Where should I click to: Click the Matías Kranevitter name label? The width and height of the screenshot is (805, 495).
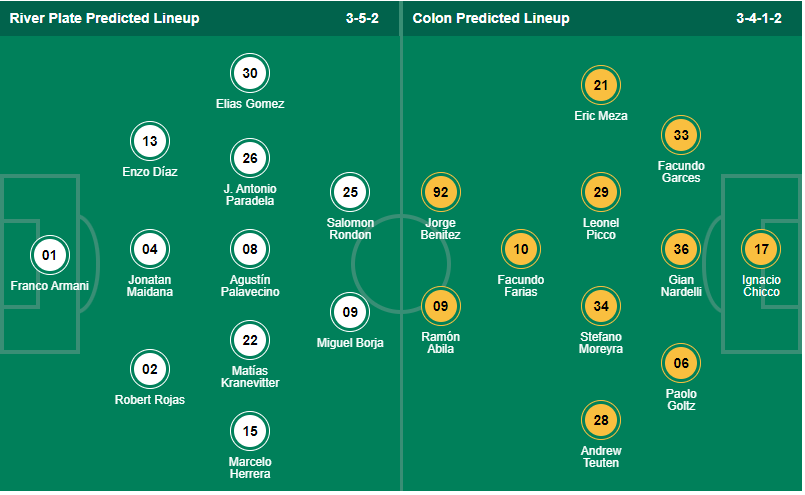[x=250, y=376]
